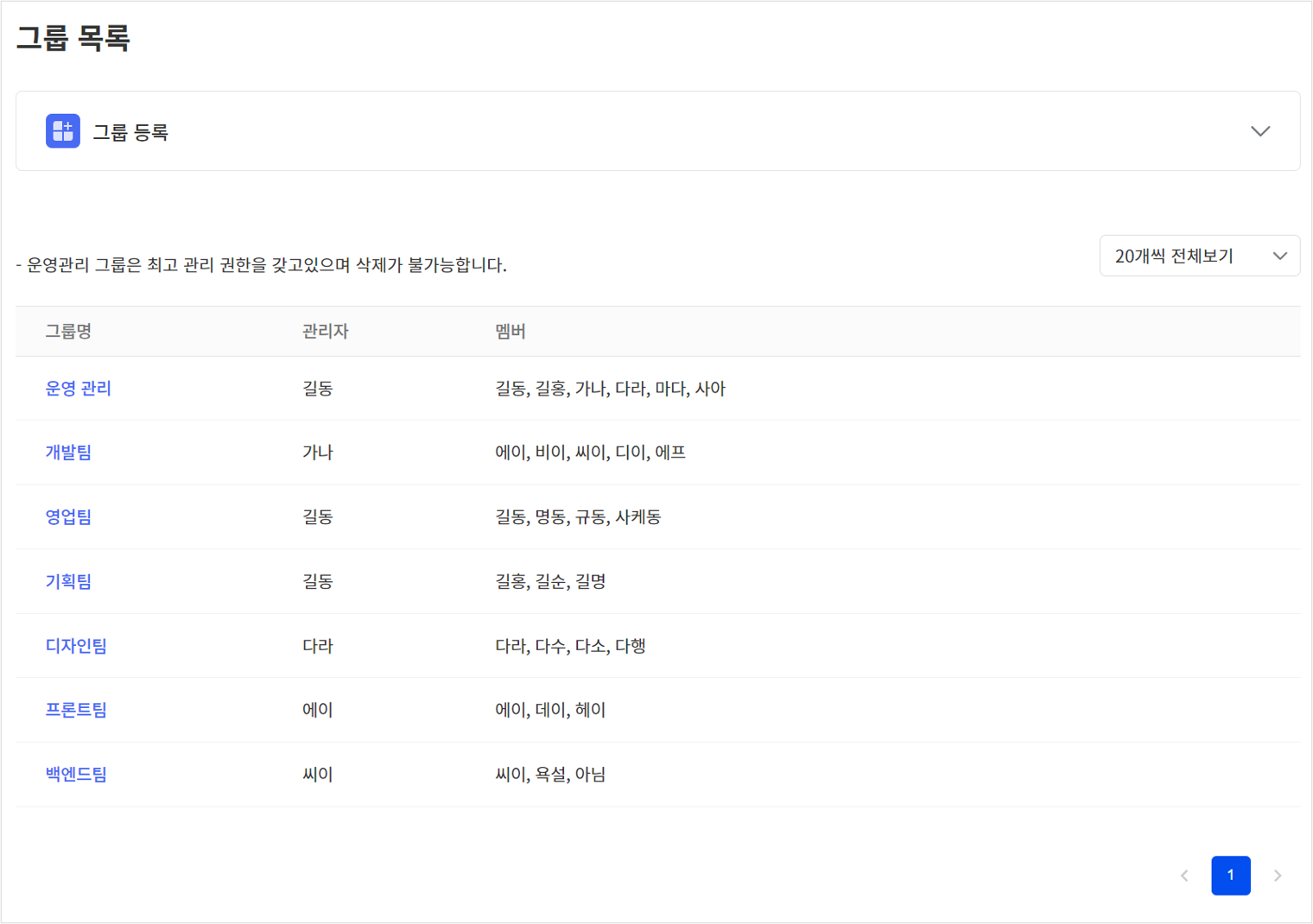Click manager 씨이 in 백엔드팀 row
This screenshot has width=1313, height=924.
point(318,775)
